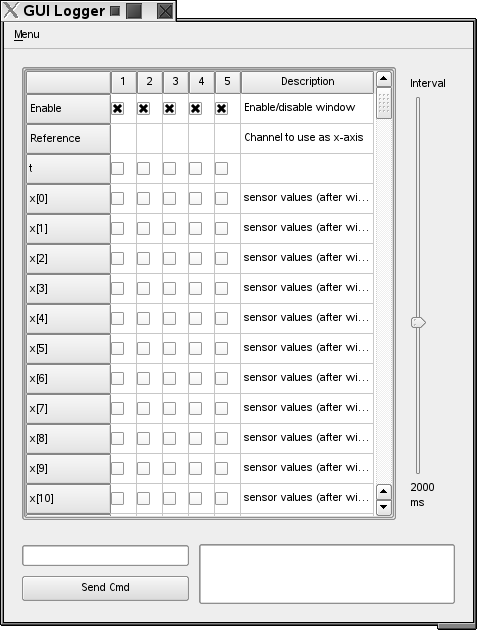Enable x[4] channel for window 4

(195, 319)
